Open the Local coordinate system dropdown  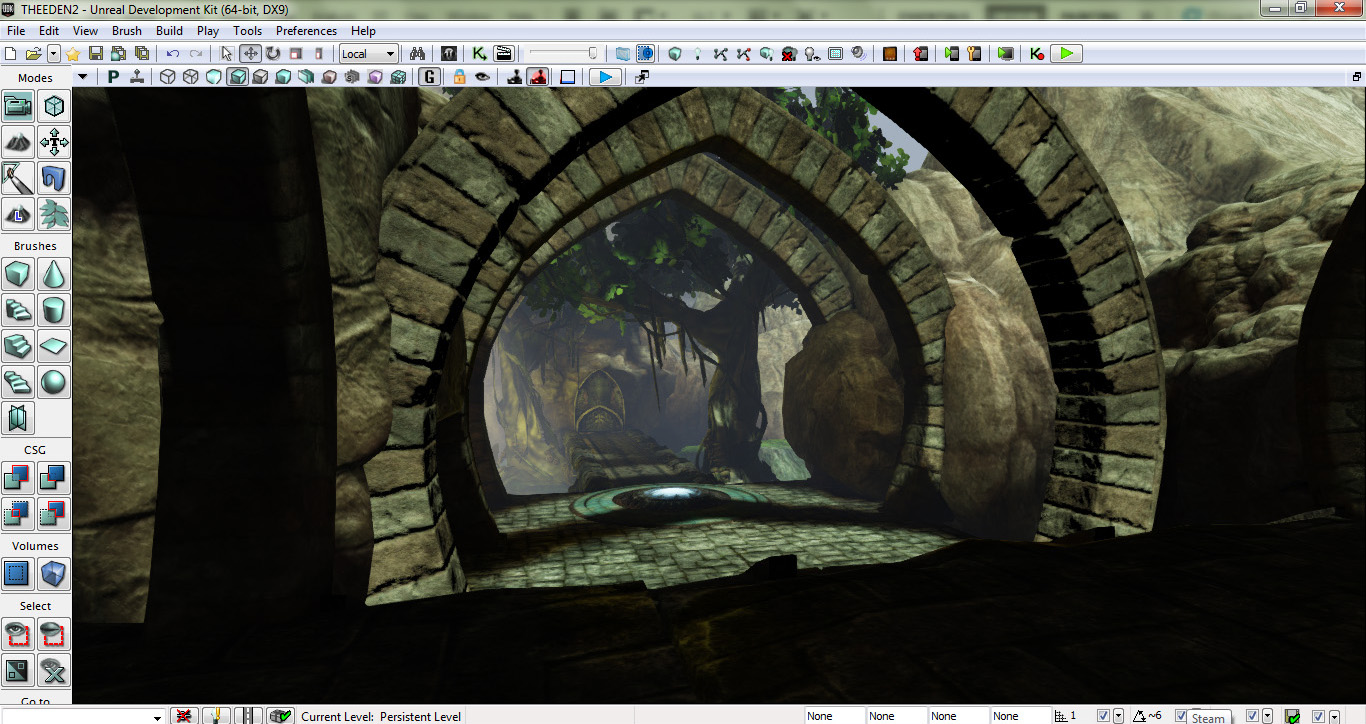[x=368, y=54]
